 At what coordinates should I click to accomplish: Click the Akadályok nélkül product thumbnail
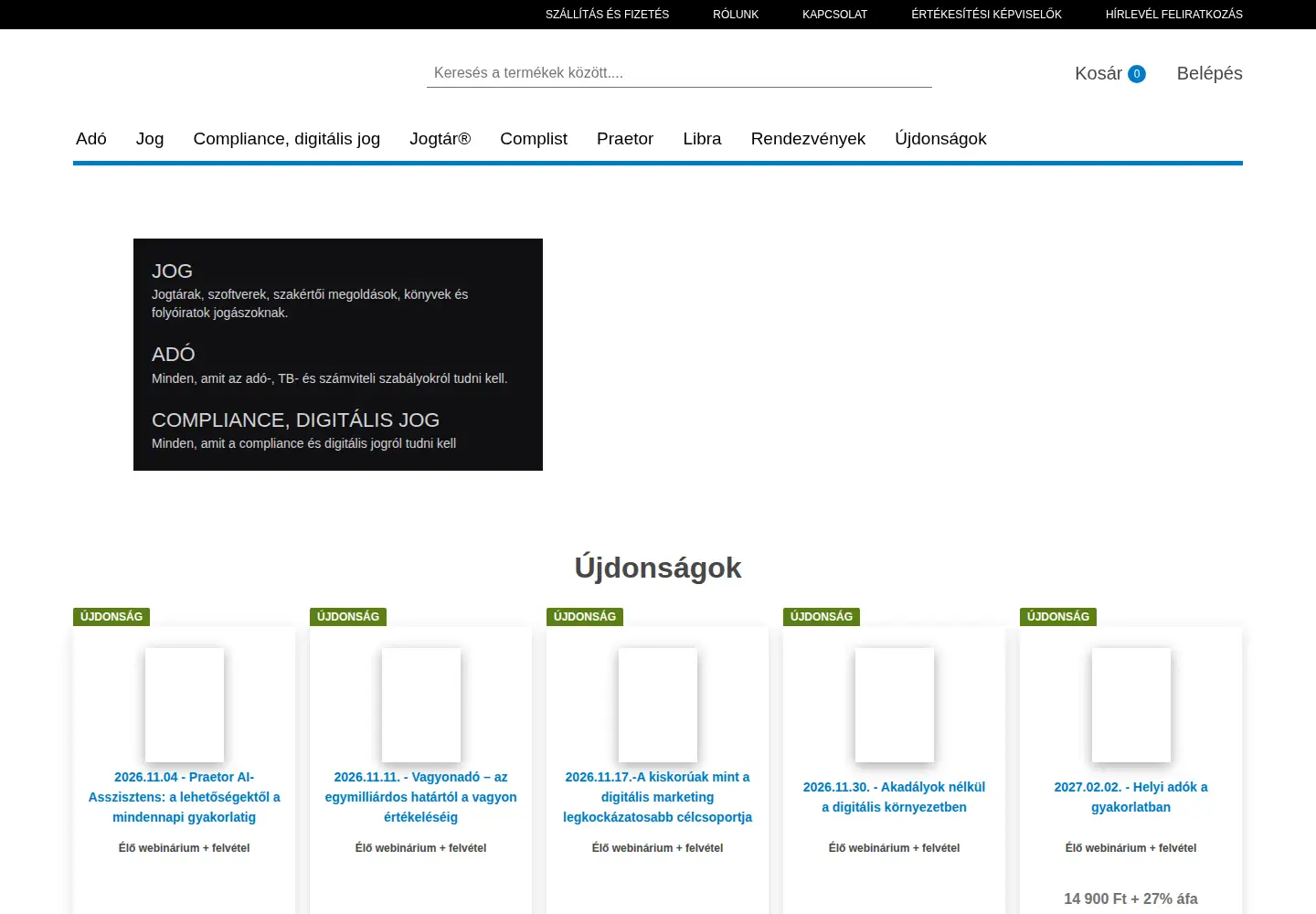894,705
